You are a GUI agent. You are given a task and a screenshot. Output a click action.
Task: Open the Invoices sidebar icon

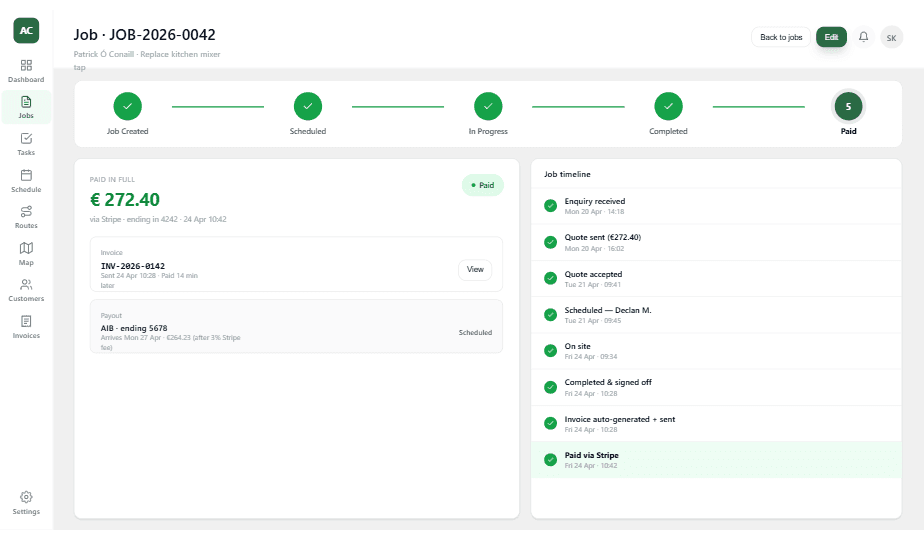[x=27, y=321]
